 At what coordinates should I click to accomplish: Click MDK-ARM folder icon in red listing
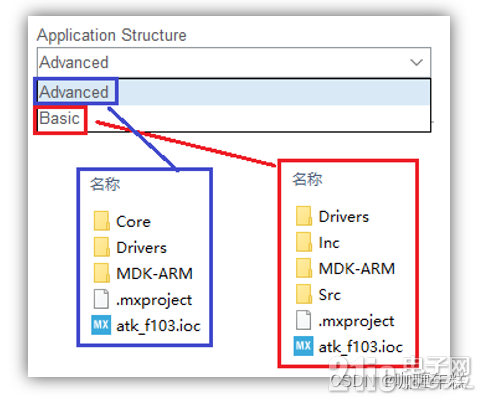304,268
